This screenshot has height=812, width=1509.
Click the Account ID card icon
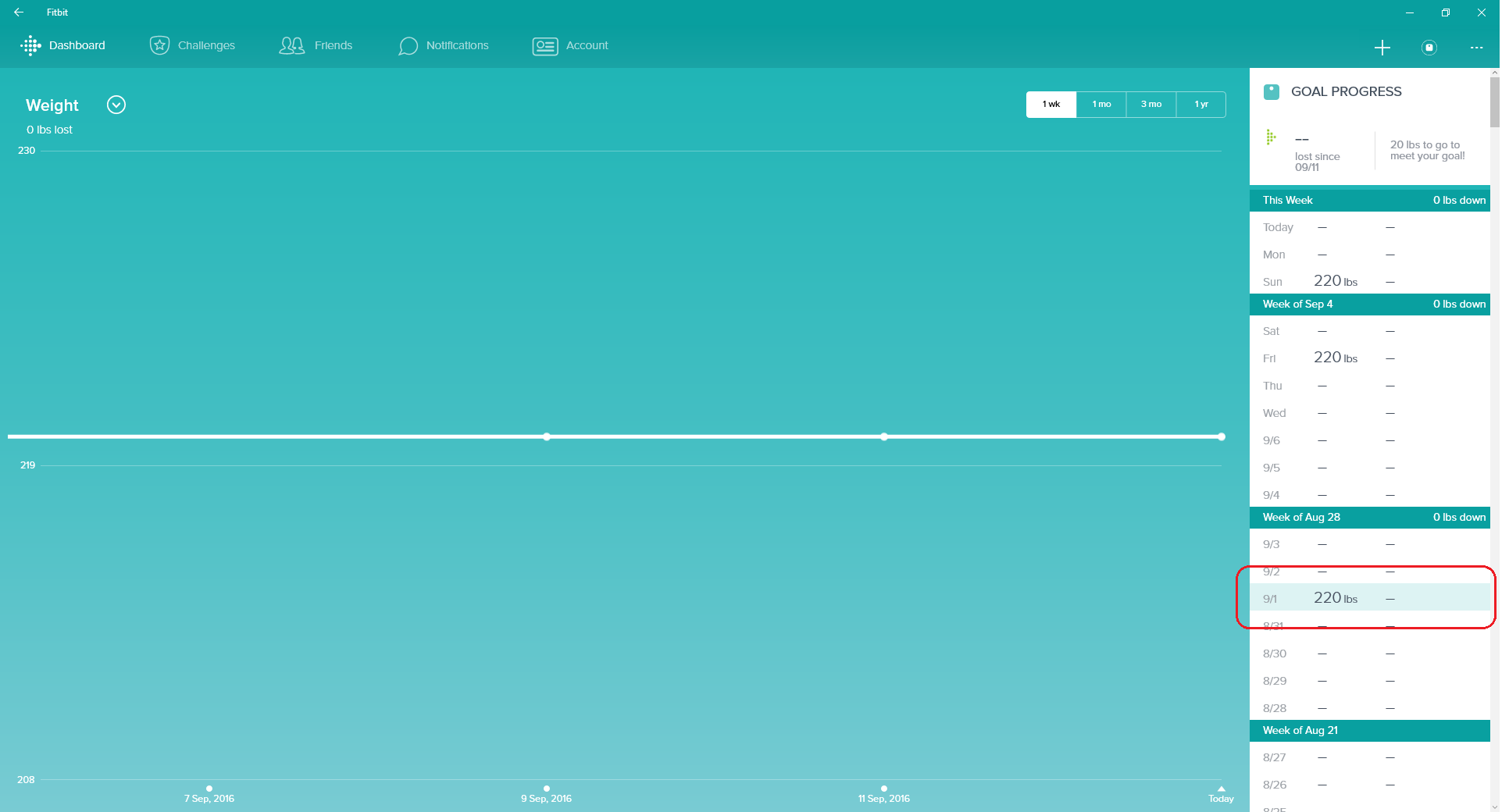(544, 46)
